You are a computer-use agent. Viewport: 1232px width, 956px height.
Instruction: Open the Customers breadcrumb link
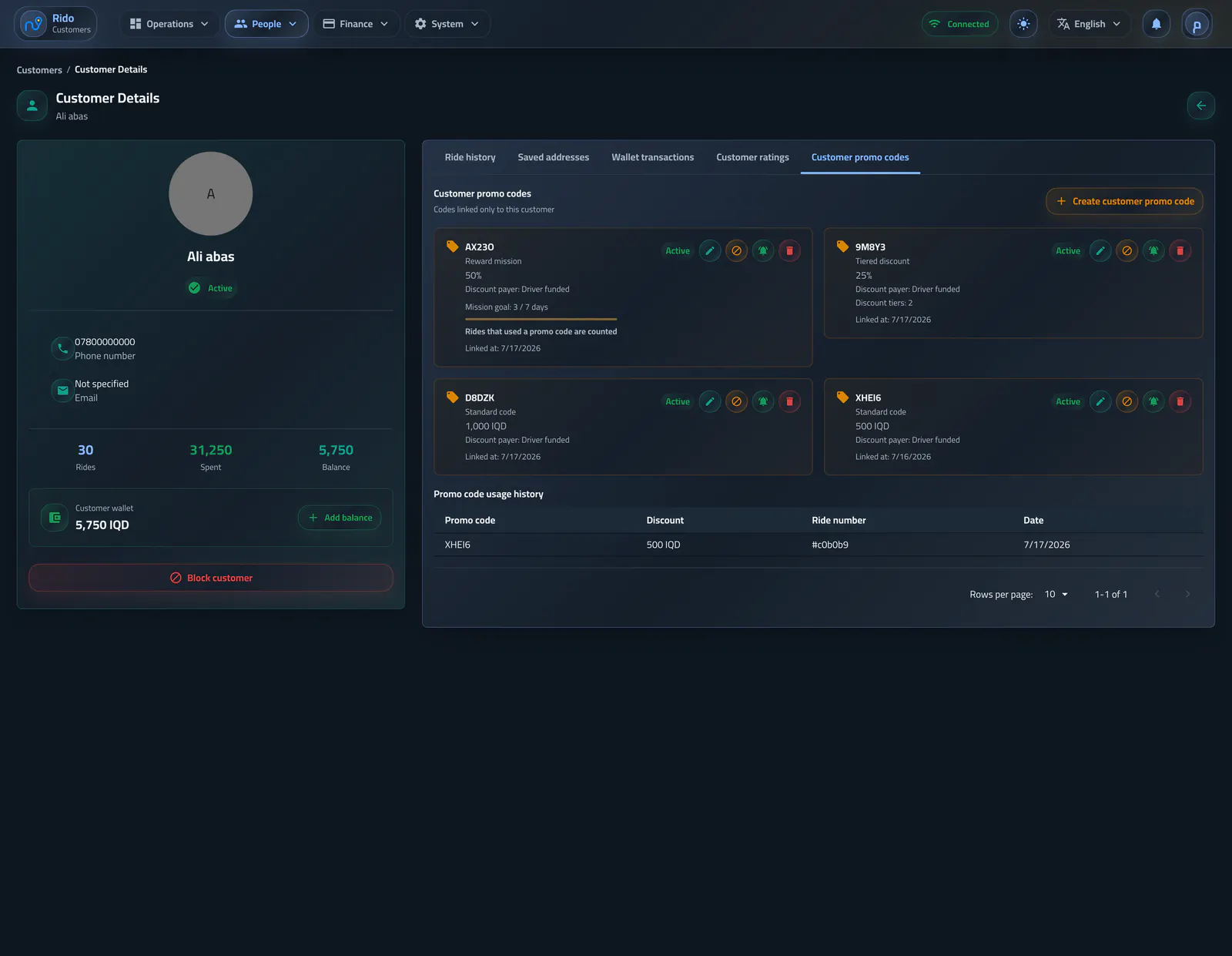(39, 70)
